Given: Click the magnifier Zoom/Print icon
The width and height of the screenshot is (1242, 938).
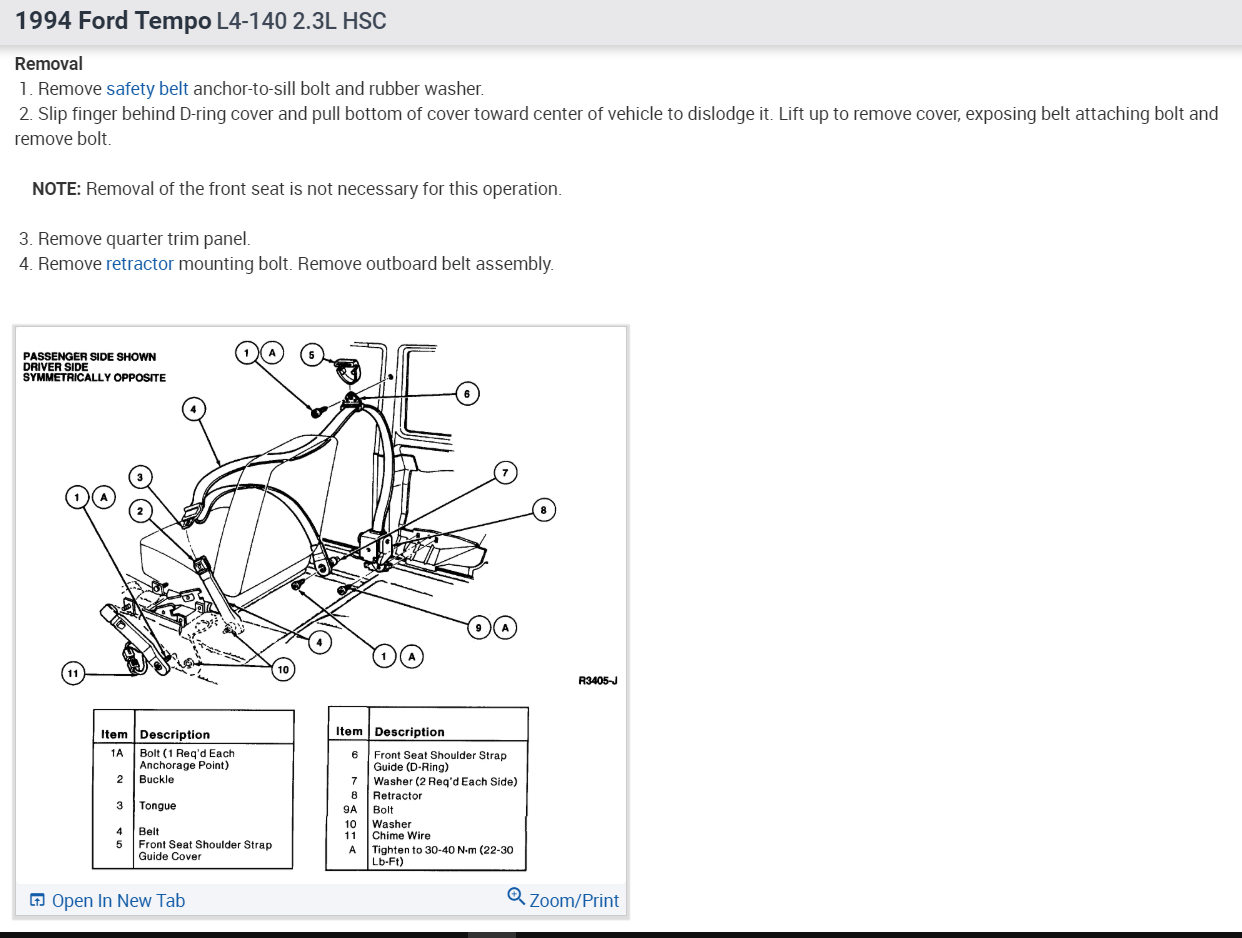Looking at the screenshot, I should click(516, 897).
